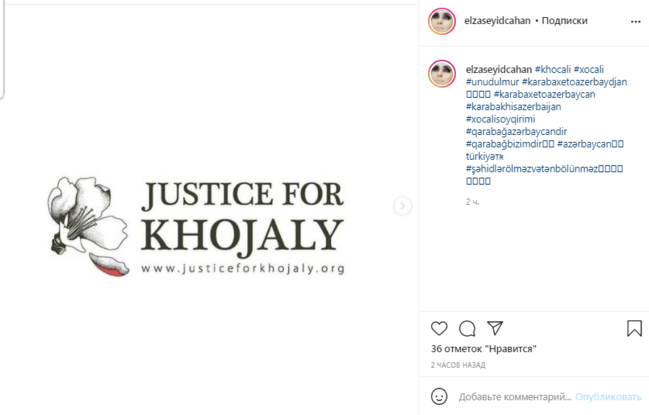Go to next image in carousel
This screenshot has height=415, width=649.
(402, 206)
